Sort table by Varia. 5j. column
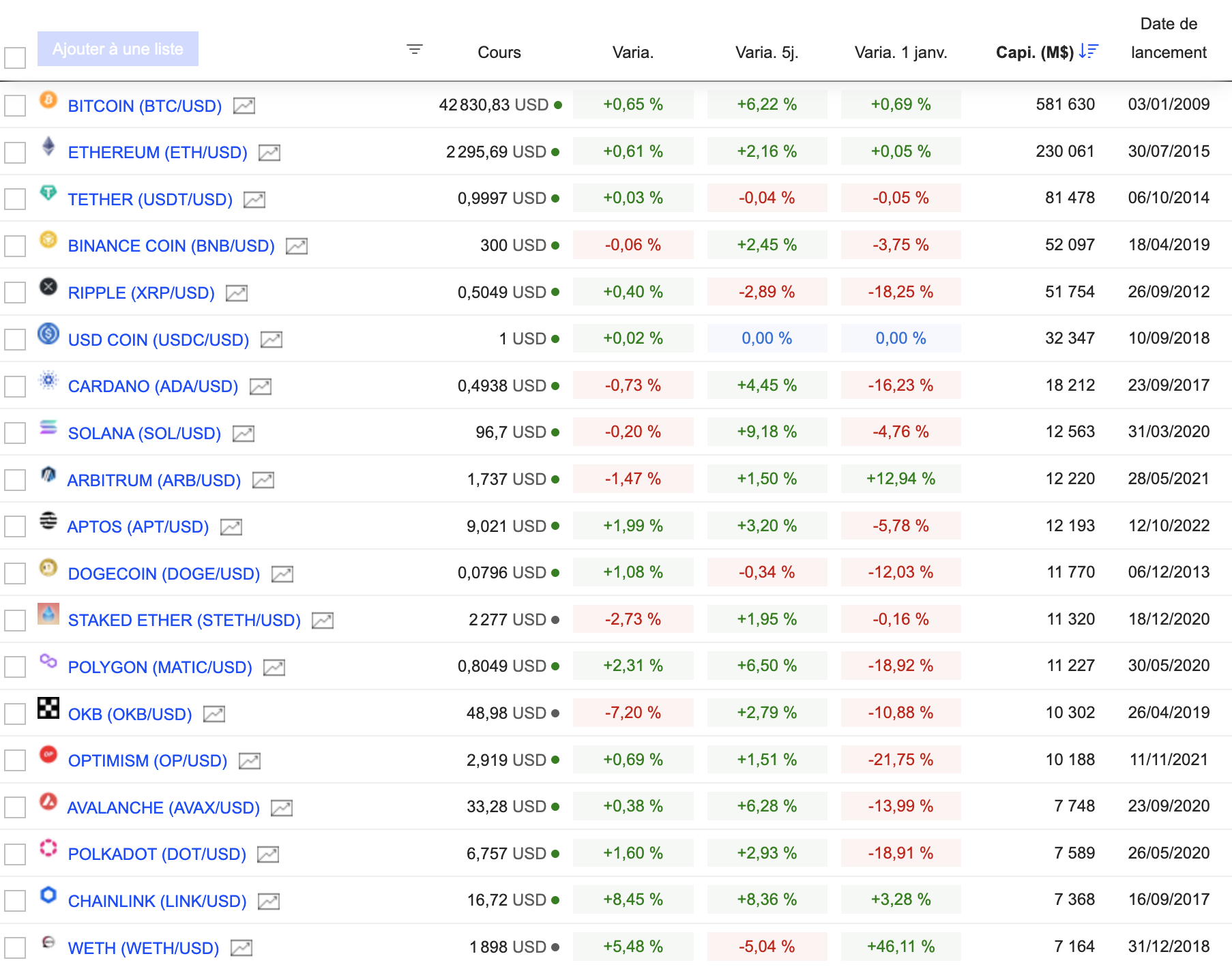 pos(767,53)
